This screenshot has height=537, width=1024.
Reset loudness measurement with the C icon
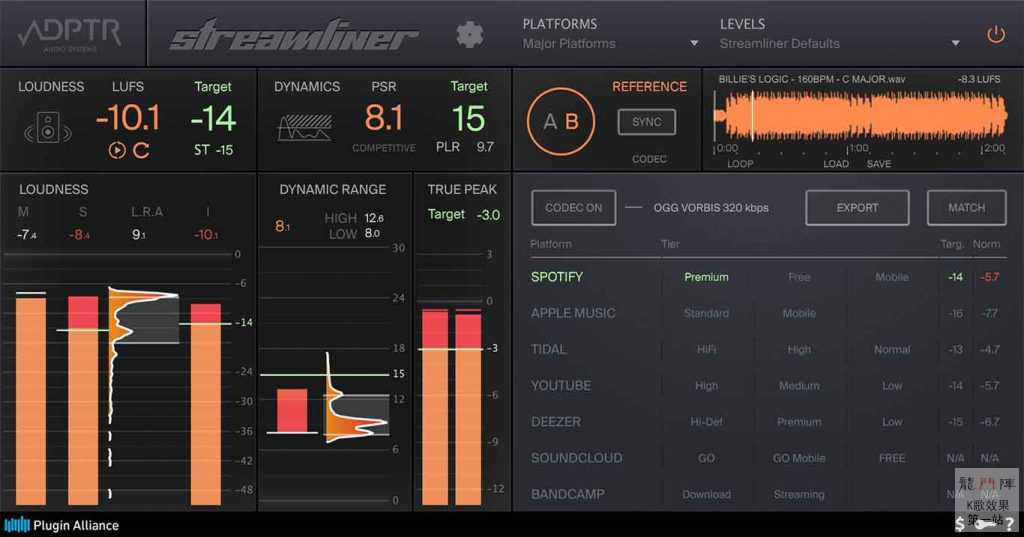point(141,150)
